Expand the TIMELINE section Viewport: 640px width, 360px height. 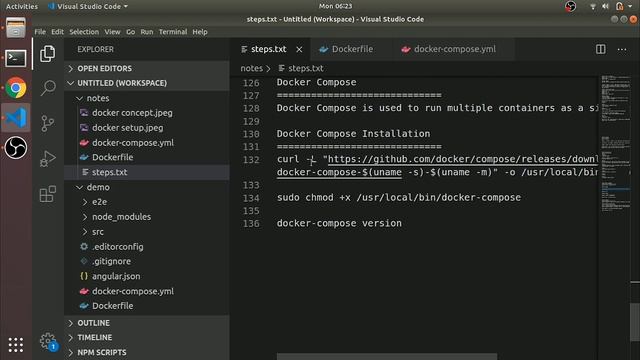[94, 338]
